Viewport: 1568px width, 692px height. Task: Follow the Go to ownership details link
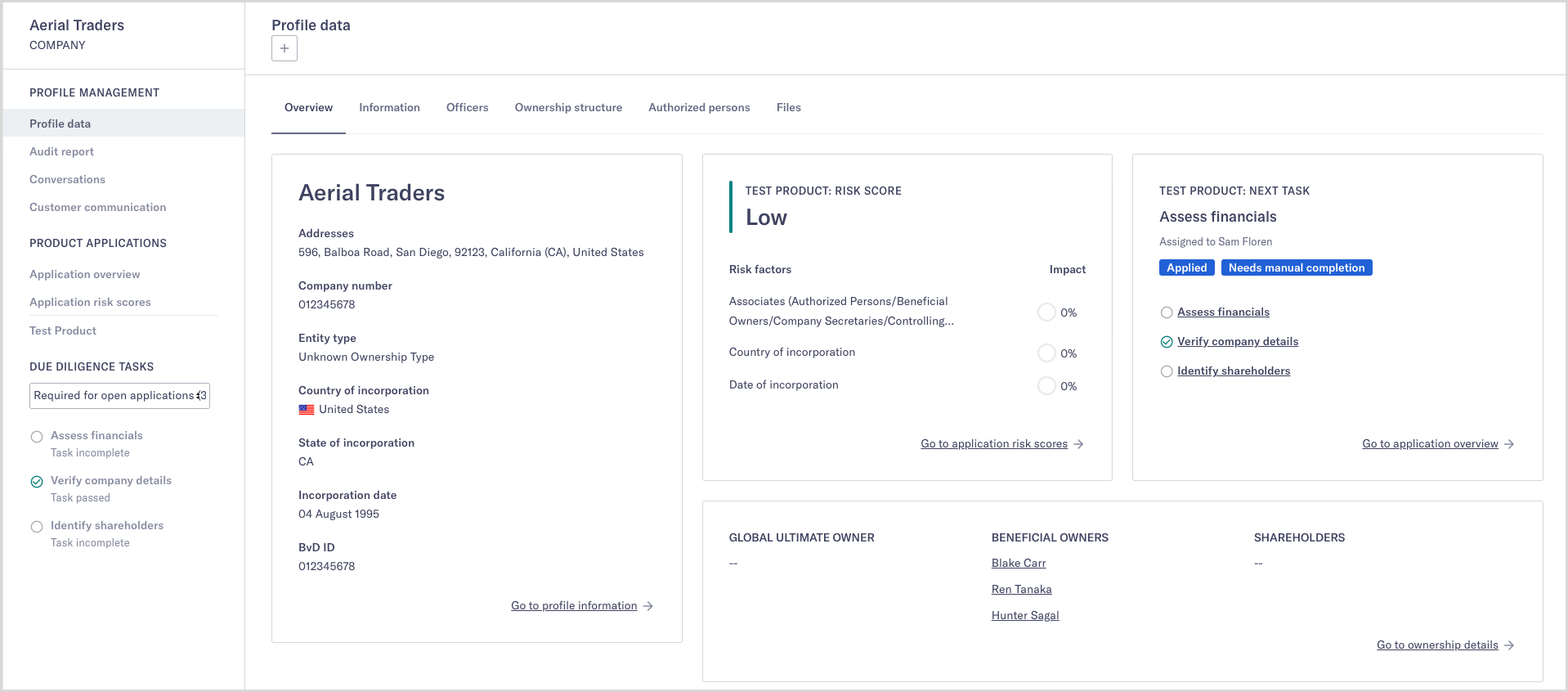pyautogui.click(x=1437, y=645)
